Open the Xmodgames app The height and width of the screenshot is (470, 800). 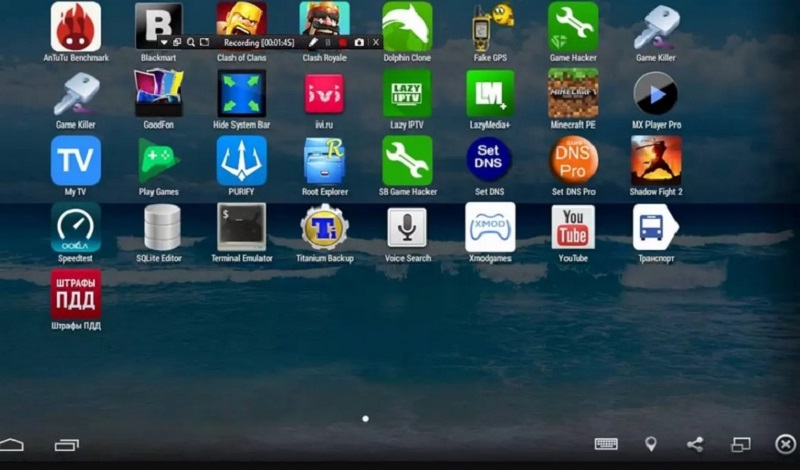click(490, 227)
